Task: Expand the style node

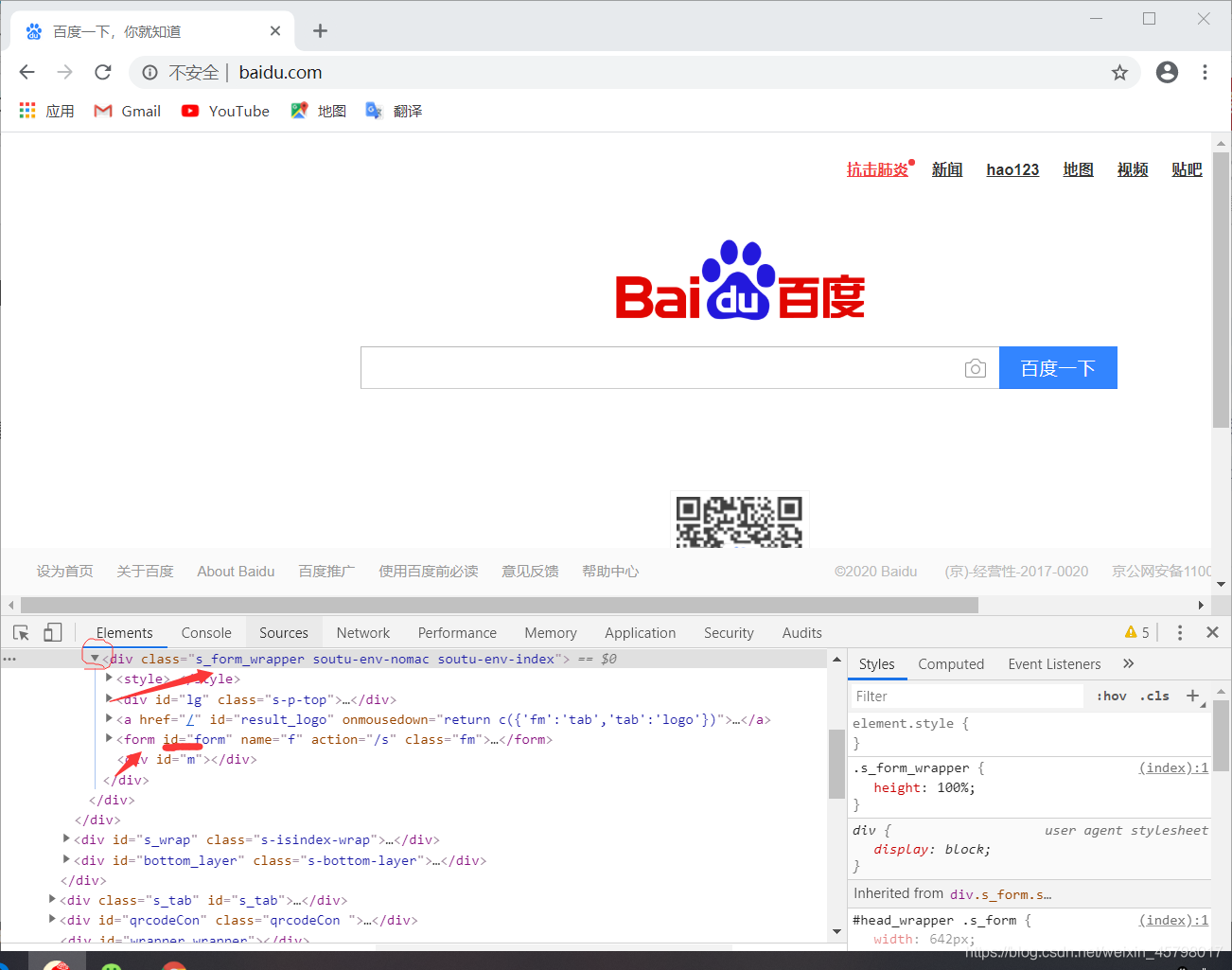Action: [x=109, y=678]
